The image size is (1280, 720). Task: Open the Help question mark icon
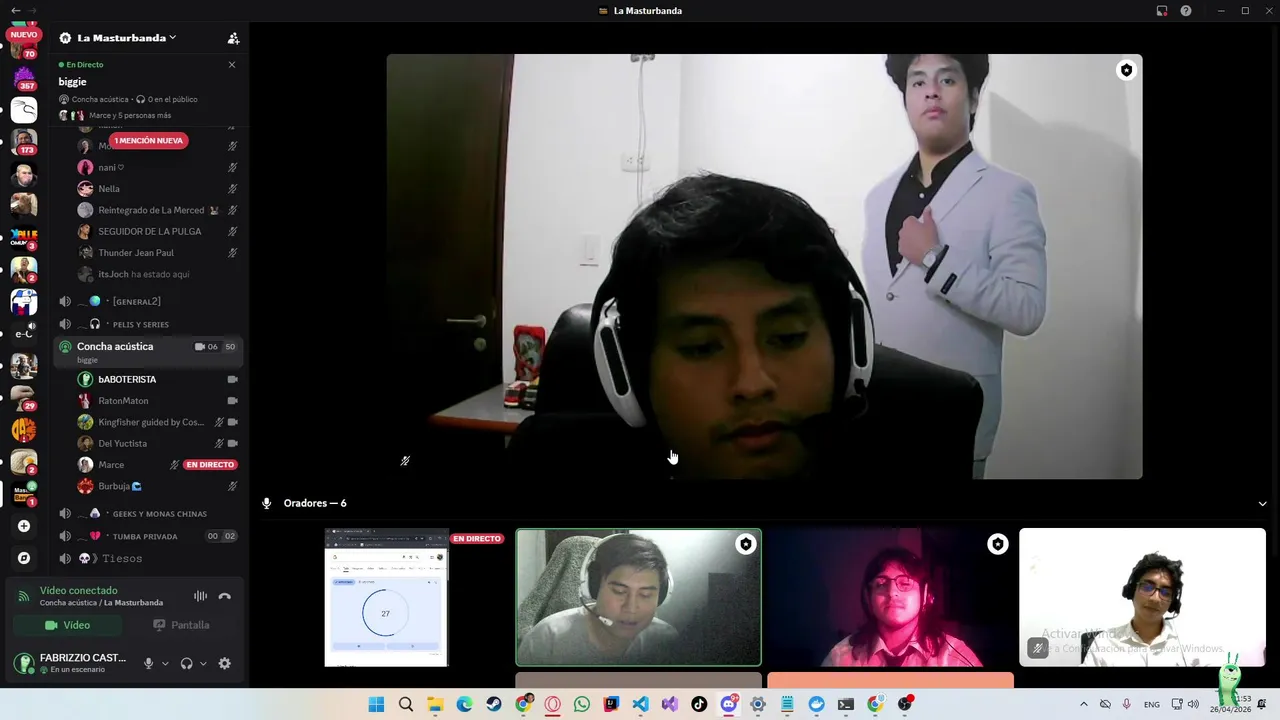1186,11
